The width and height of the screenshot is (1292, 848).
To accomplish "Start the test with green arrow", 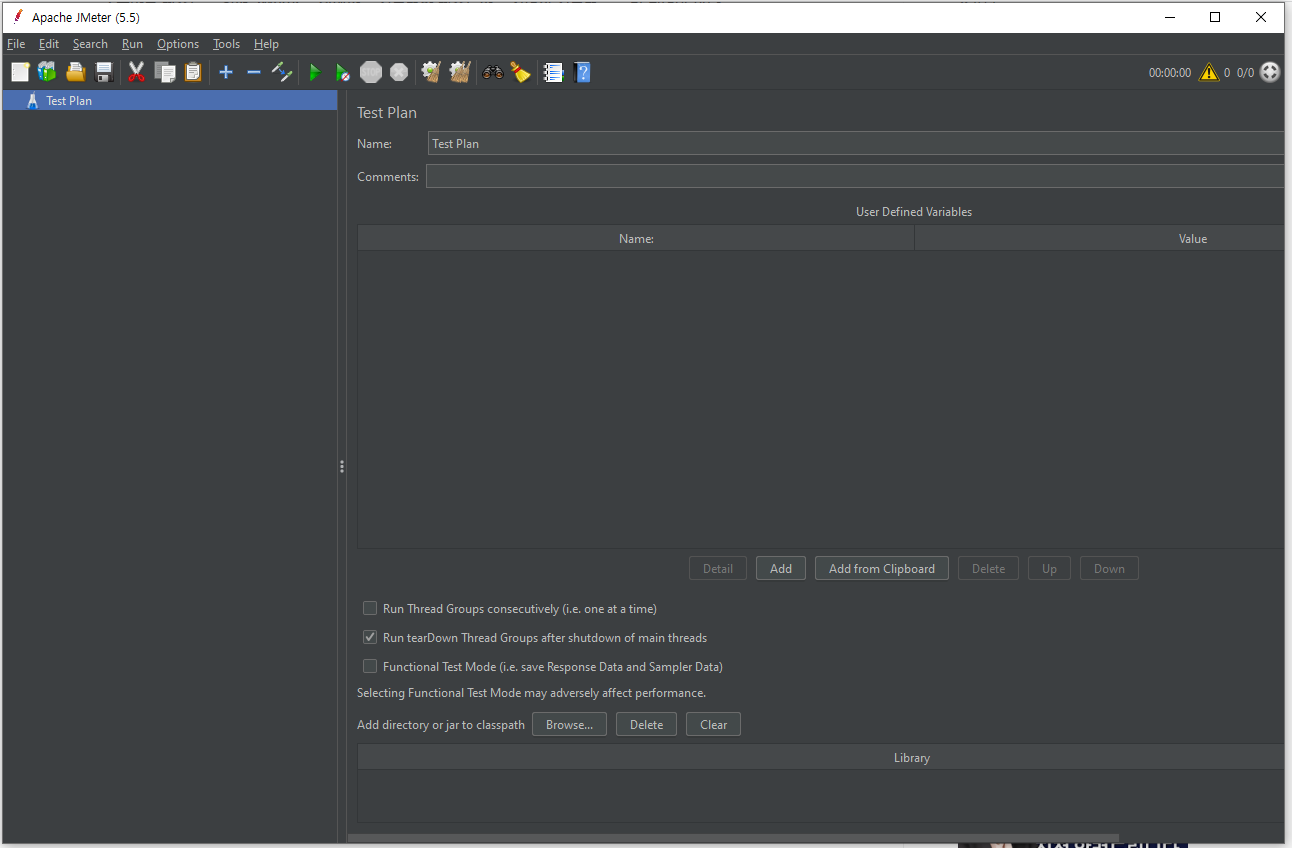I will 315,72.
